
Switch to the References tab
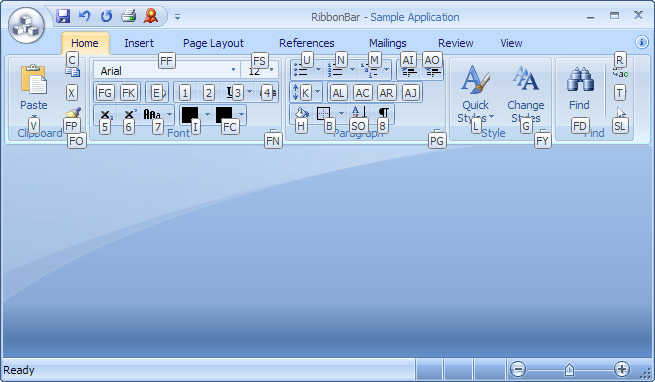307,43
